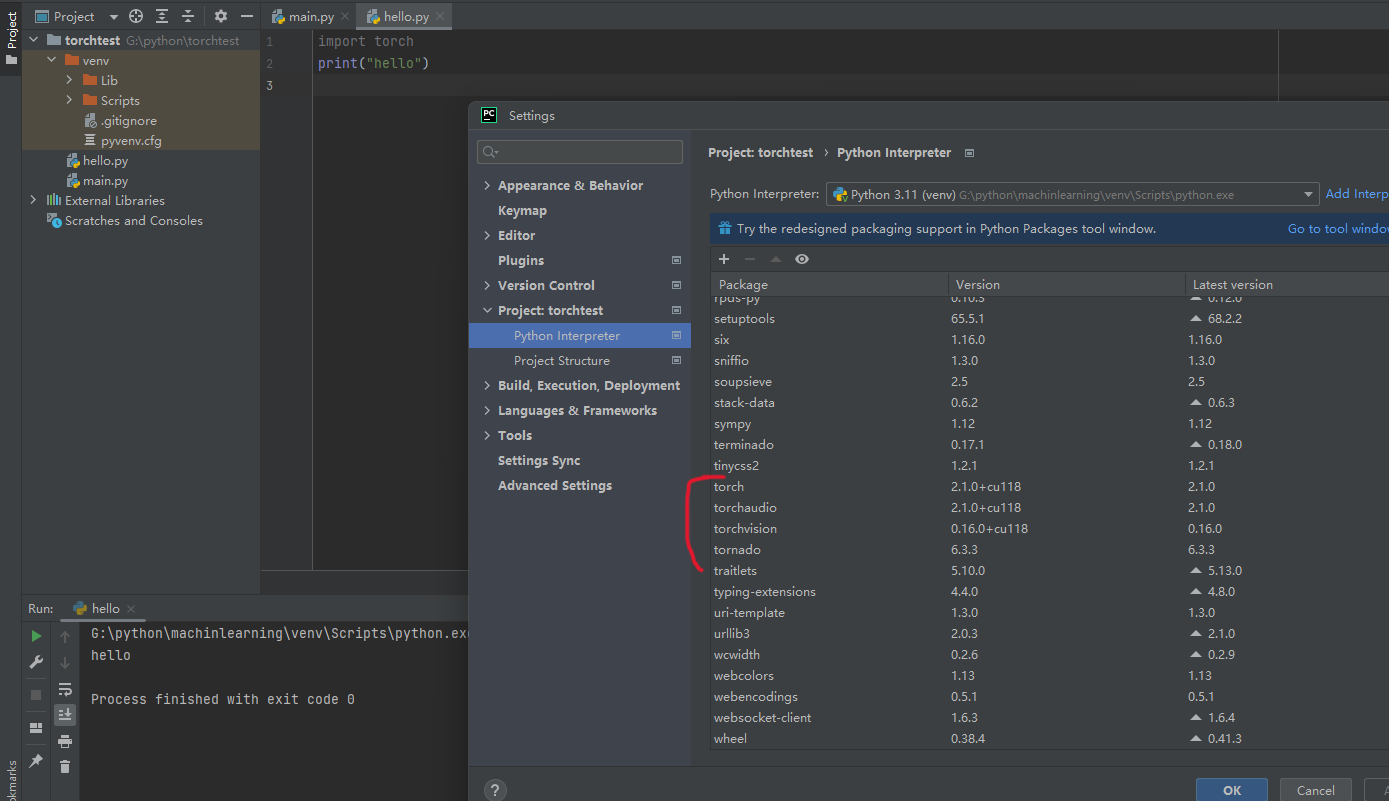Expand the Scripts folder
The height and width of the screenshot is (801, 1389).
pos(69,101)
